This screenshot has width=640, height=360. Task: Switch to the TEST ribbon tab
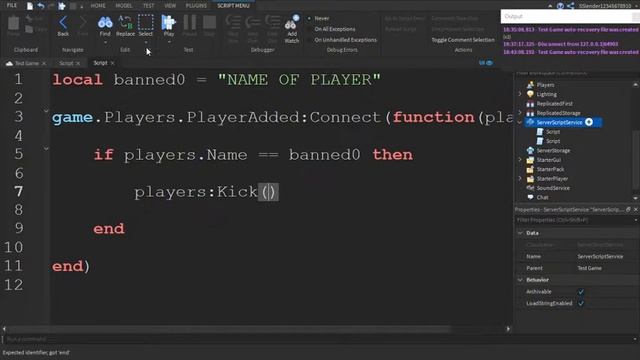pos(149,6)
